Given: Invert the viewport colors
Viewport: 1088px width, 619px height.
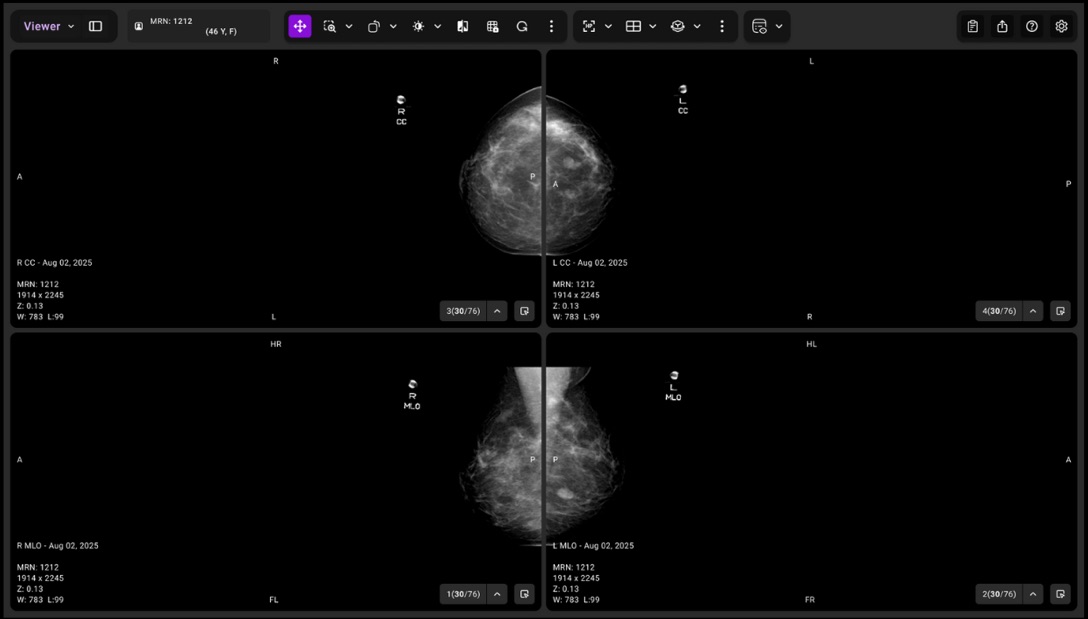Looking at the screenshot, I should pos(462,26).
